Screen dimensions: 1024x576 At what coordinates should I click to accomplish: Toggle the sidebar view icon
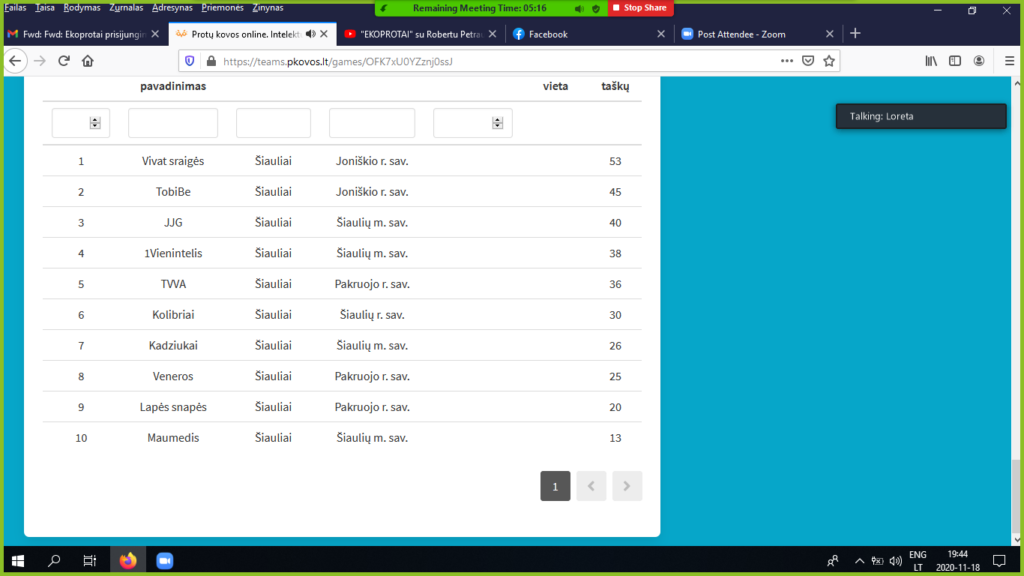point(955,61)
